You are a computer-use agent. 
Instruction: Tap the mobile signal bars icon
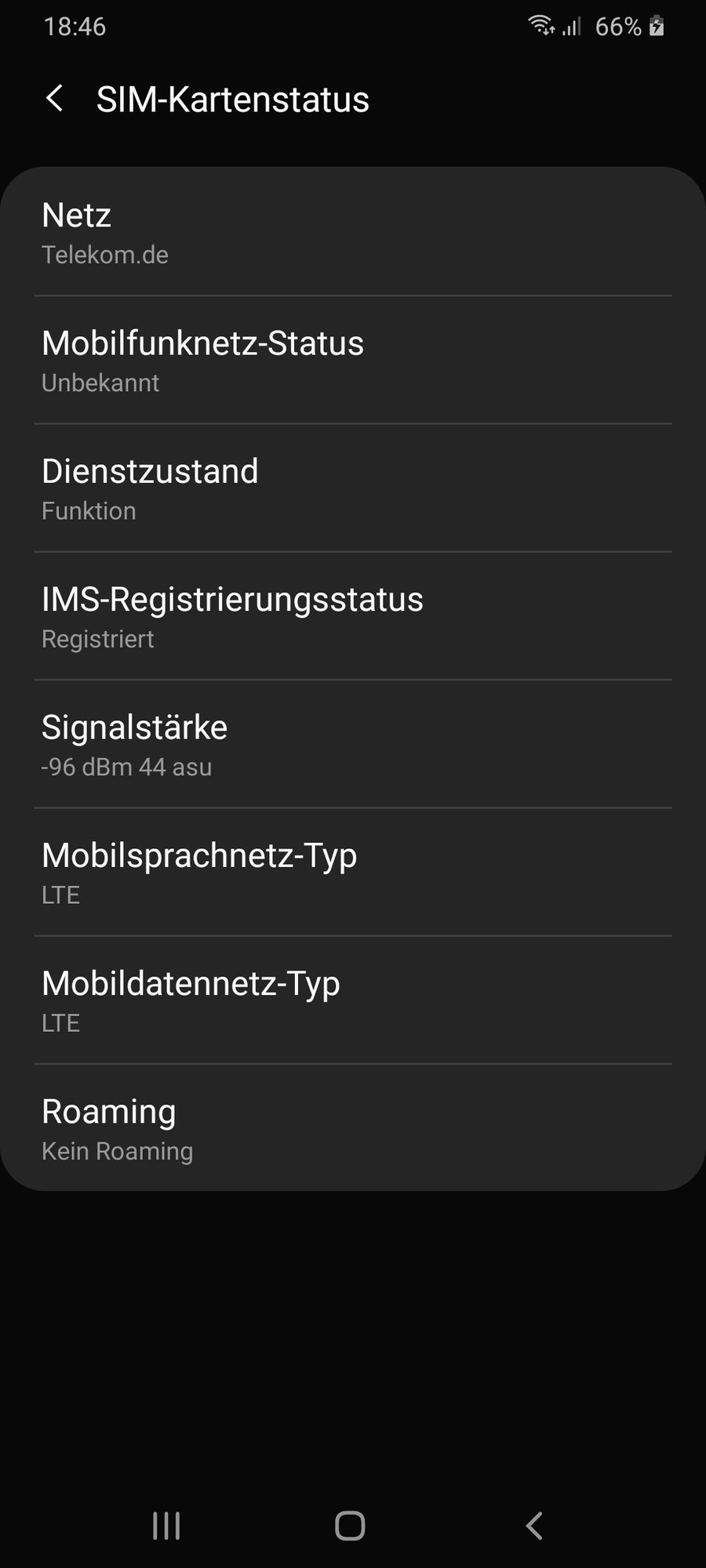[x=572, y=27]
